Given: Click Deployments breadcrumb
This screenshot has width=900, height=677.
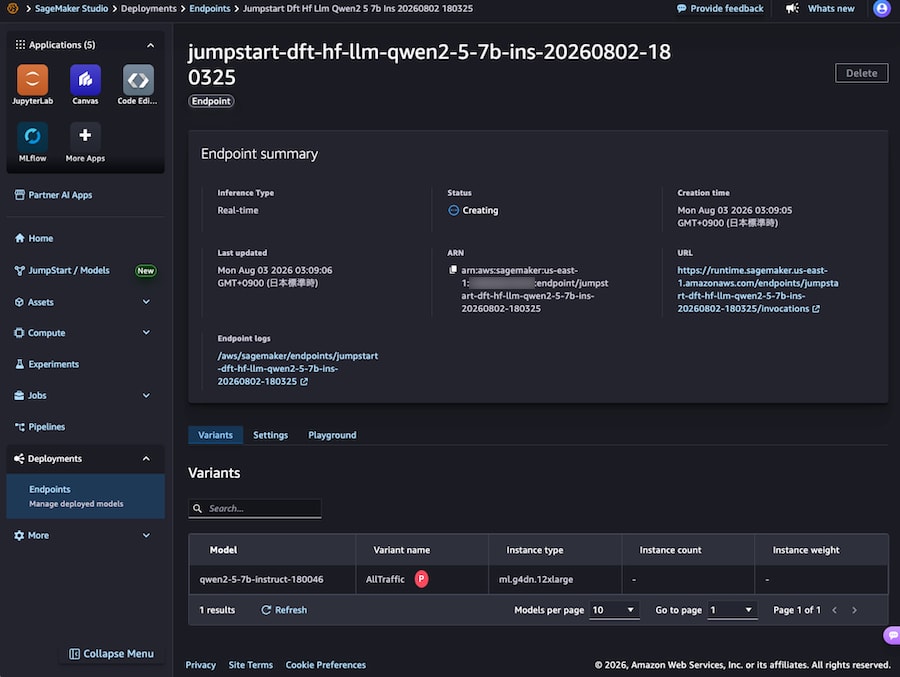Looking at the screenshot, I should (149, 9).
